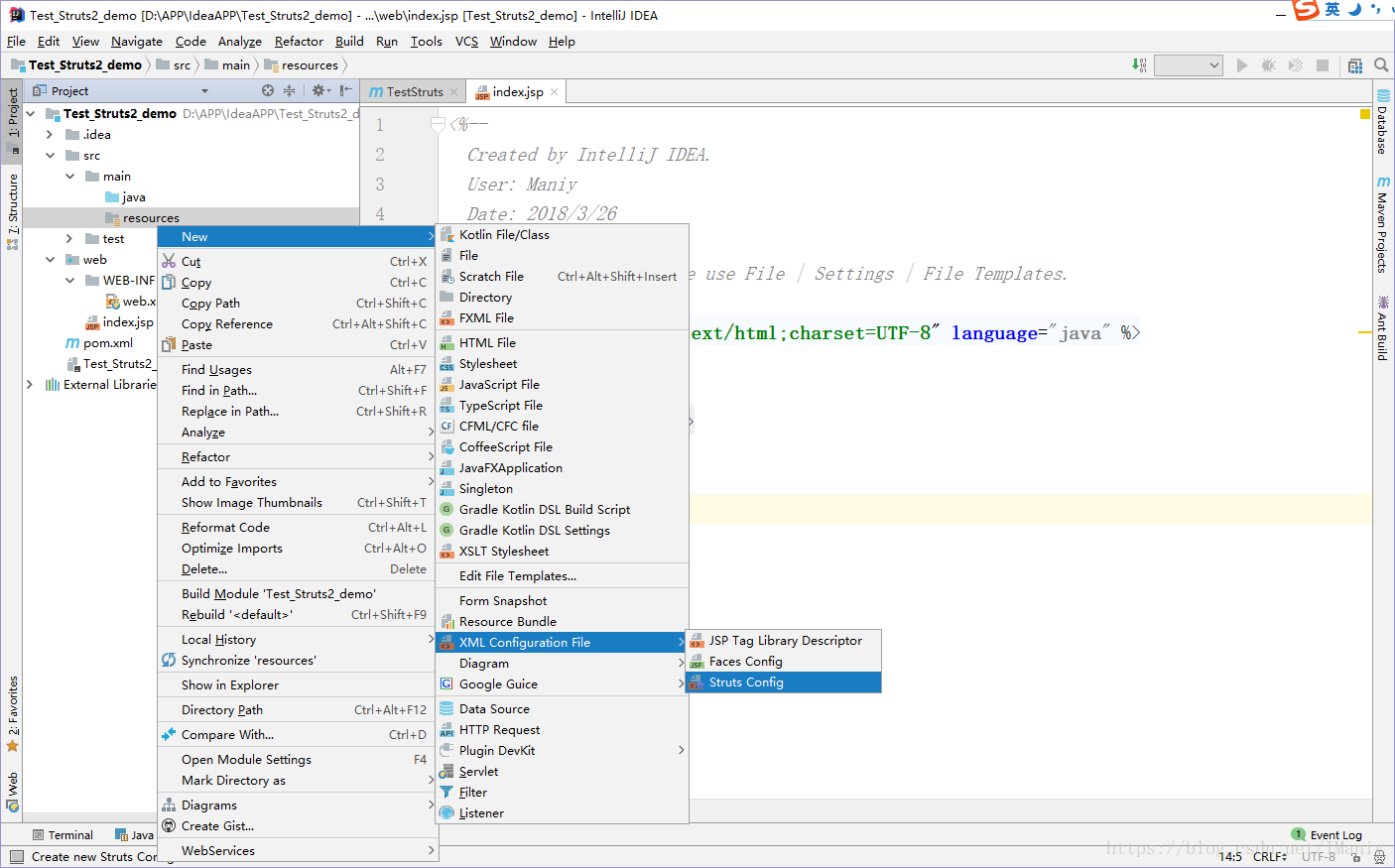
Task: Click the Hide Project panel icon
Action: (345, 90)
